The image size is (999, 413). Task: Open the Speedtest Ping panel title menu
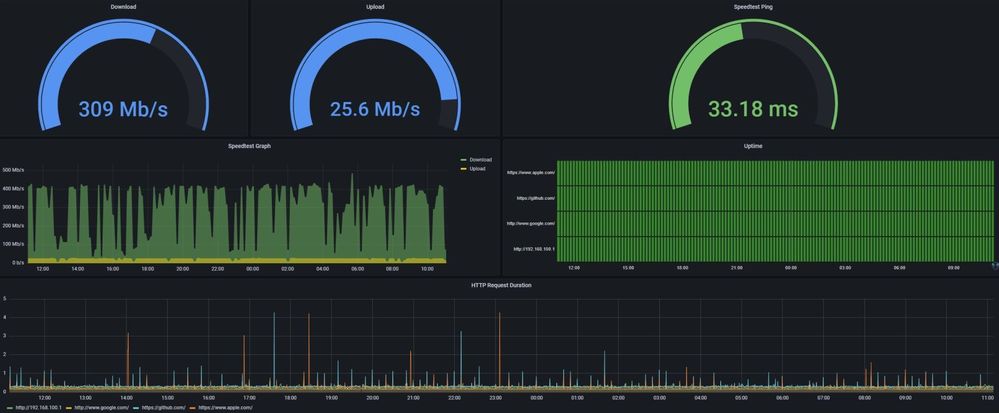752,7
